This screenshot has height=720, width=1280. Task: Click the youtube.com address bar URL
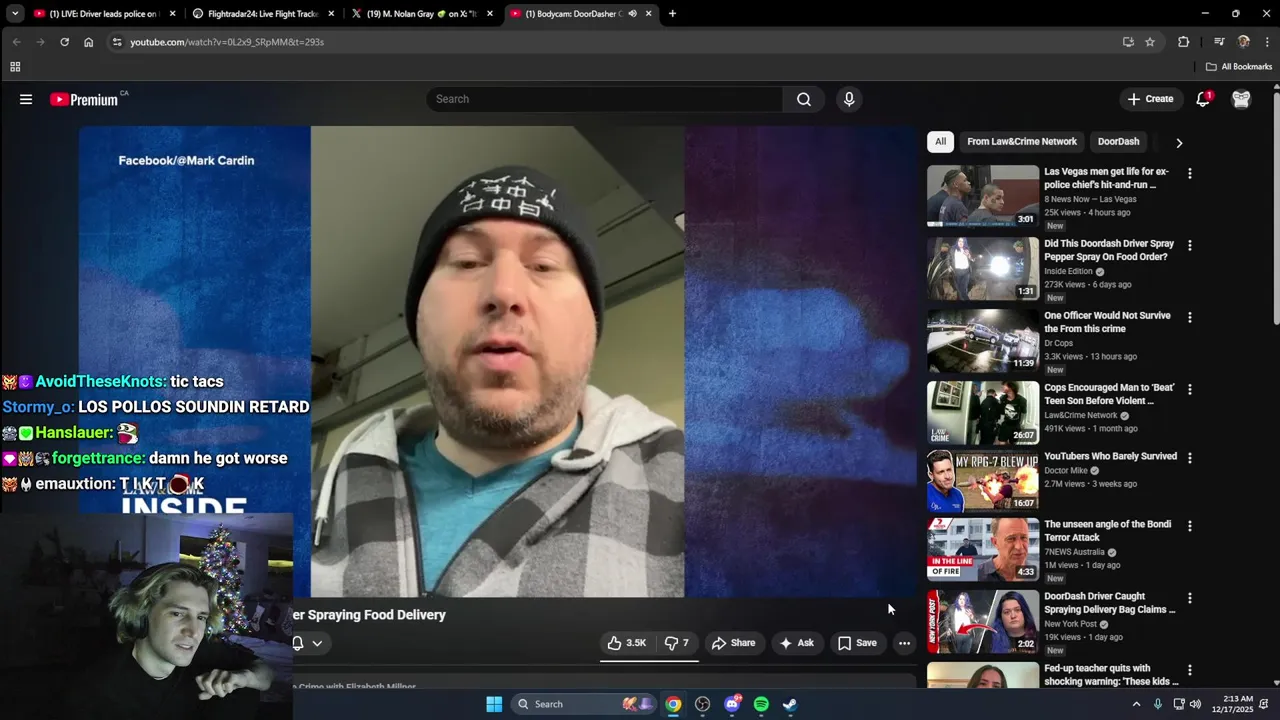(x=227, y=42)
